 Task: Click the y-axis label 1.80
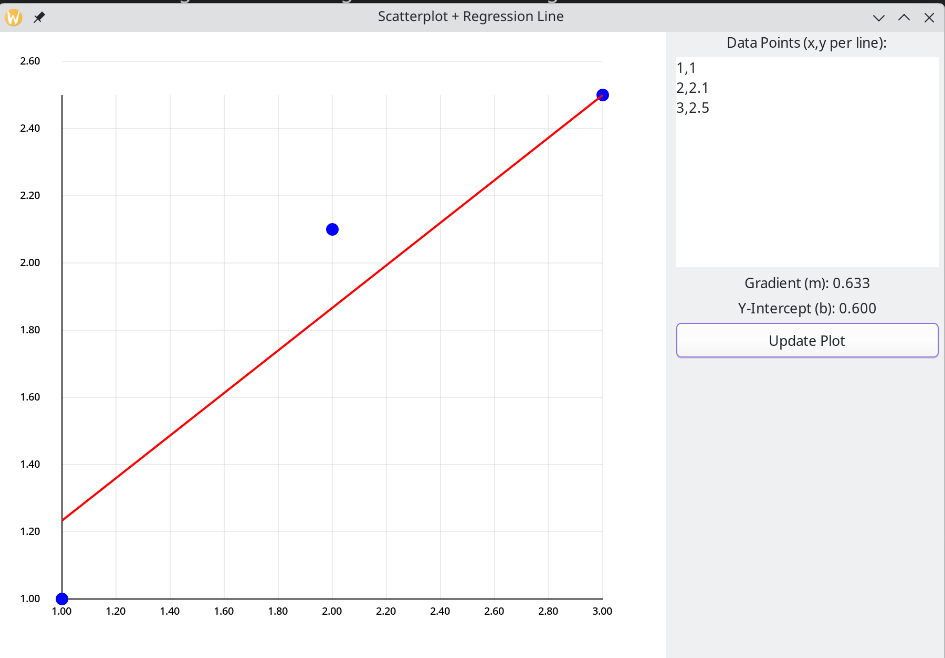click(30, 330)
